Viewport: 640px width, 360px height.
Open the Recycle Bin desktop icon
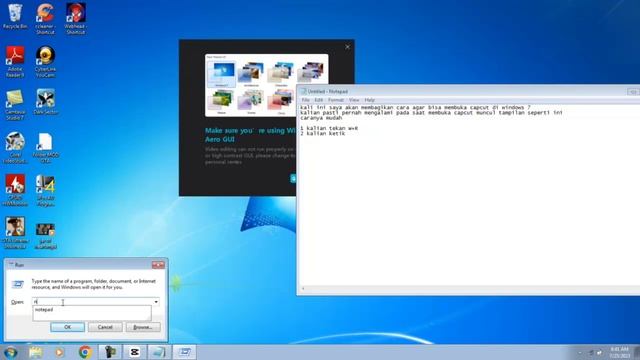(x=15, y=16)
